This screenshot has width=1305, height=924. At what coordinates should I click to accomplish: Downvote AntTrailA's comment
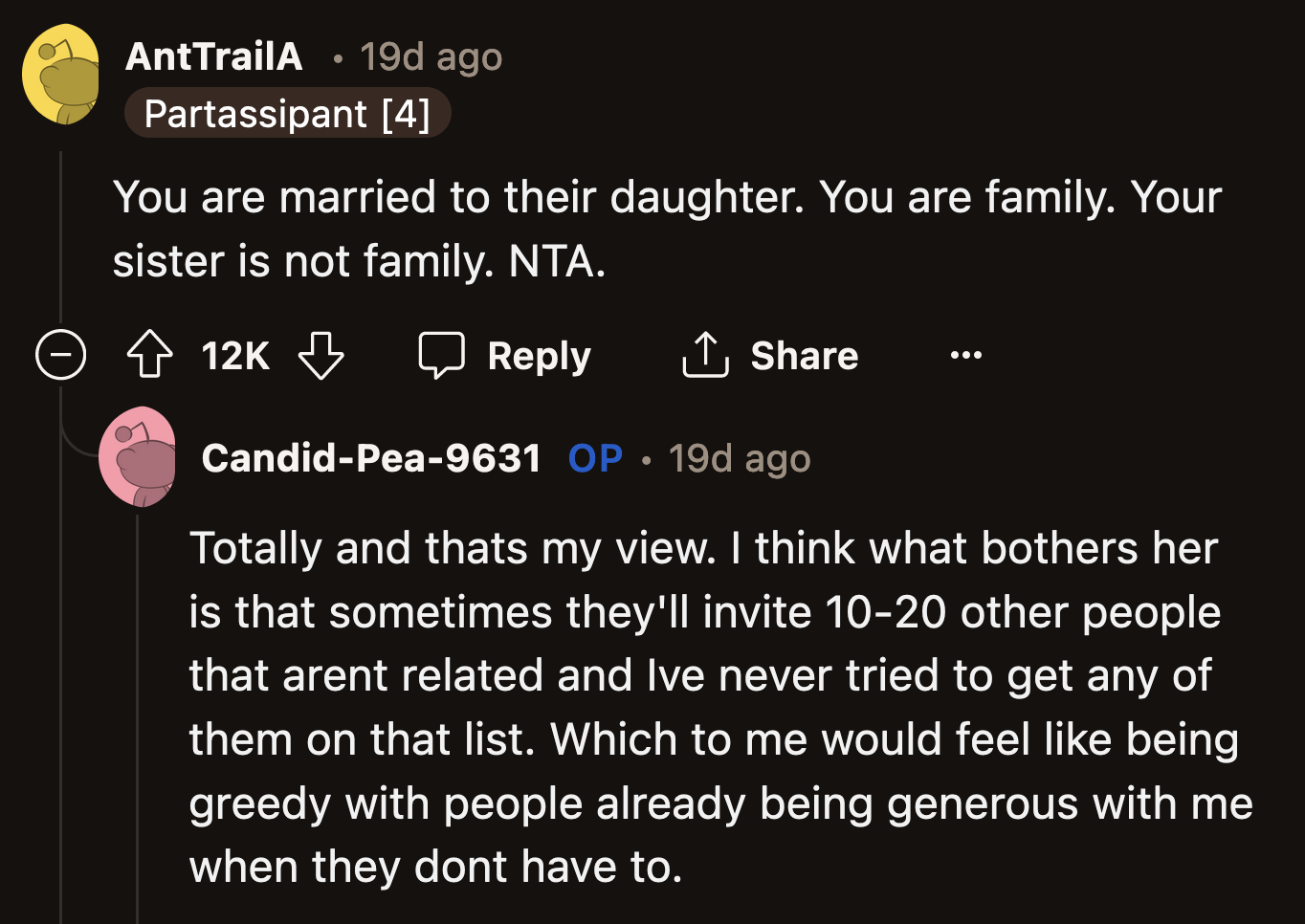coord(321,356)
